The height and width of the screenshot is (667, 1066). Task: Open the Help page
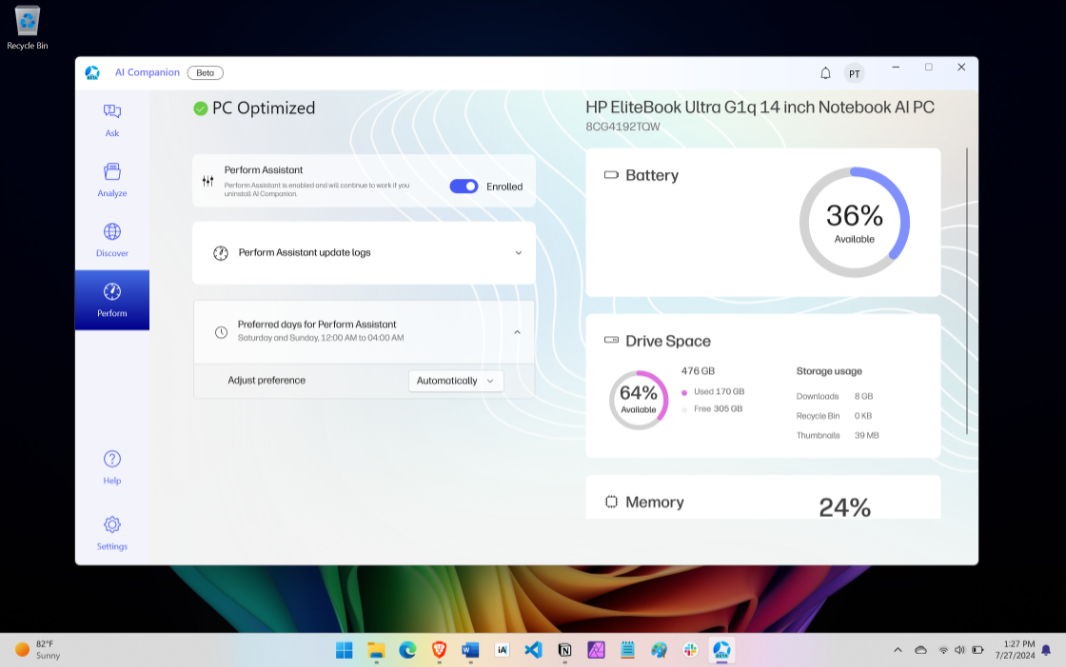(x=112, y=468)
